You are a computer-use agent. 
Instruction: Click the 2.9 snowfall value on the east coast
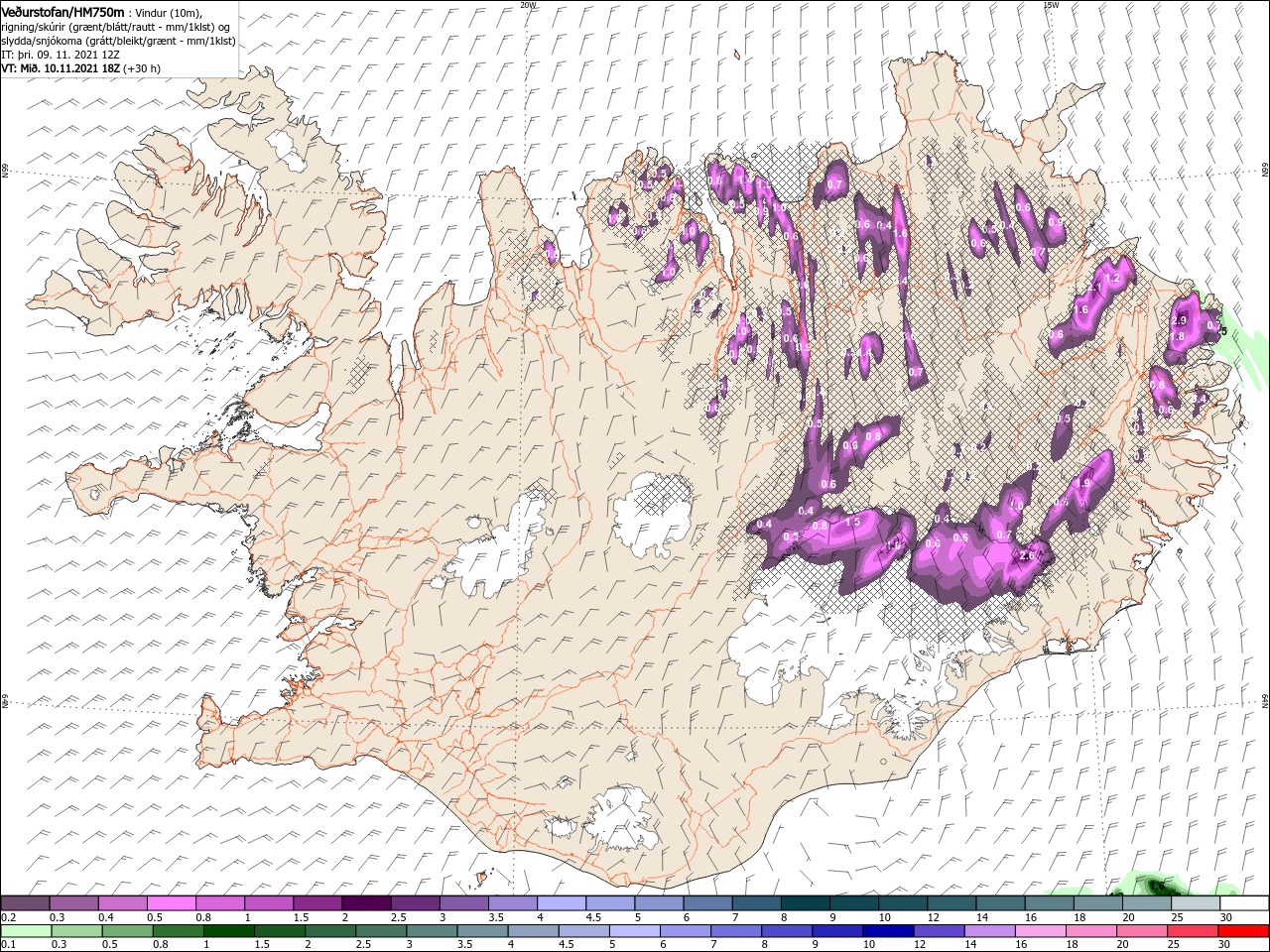(1179, 321)
